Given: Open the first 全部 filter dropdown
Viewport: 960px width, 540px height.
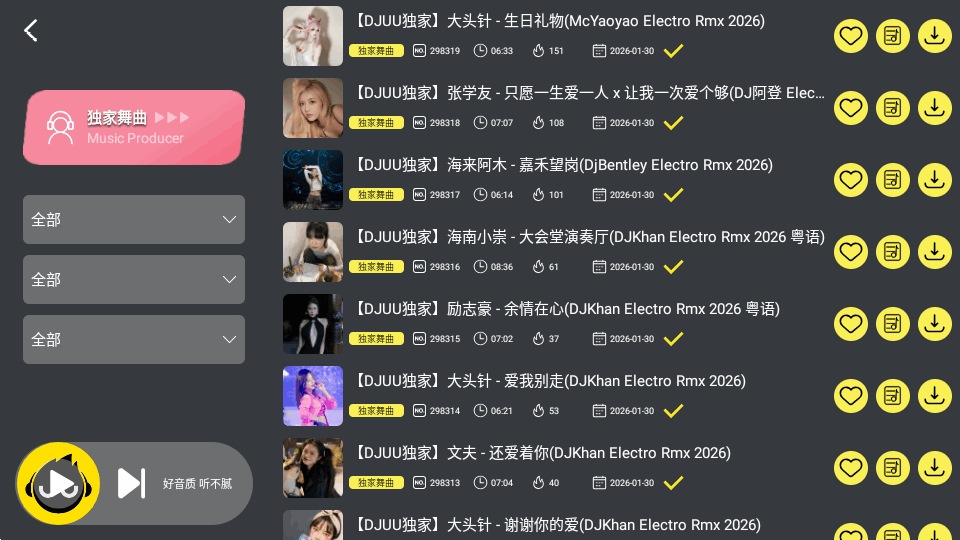Looking at the screenshot, I should point(134,220).
